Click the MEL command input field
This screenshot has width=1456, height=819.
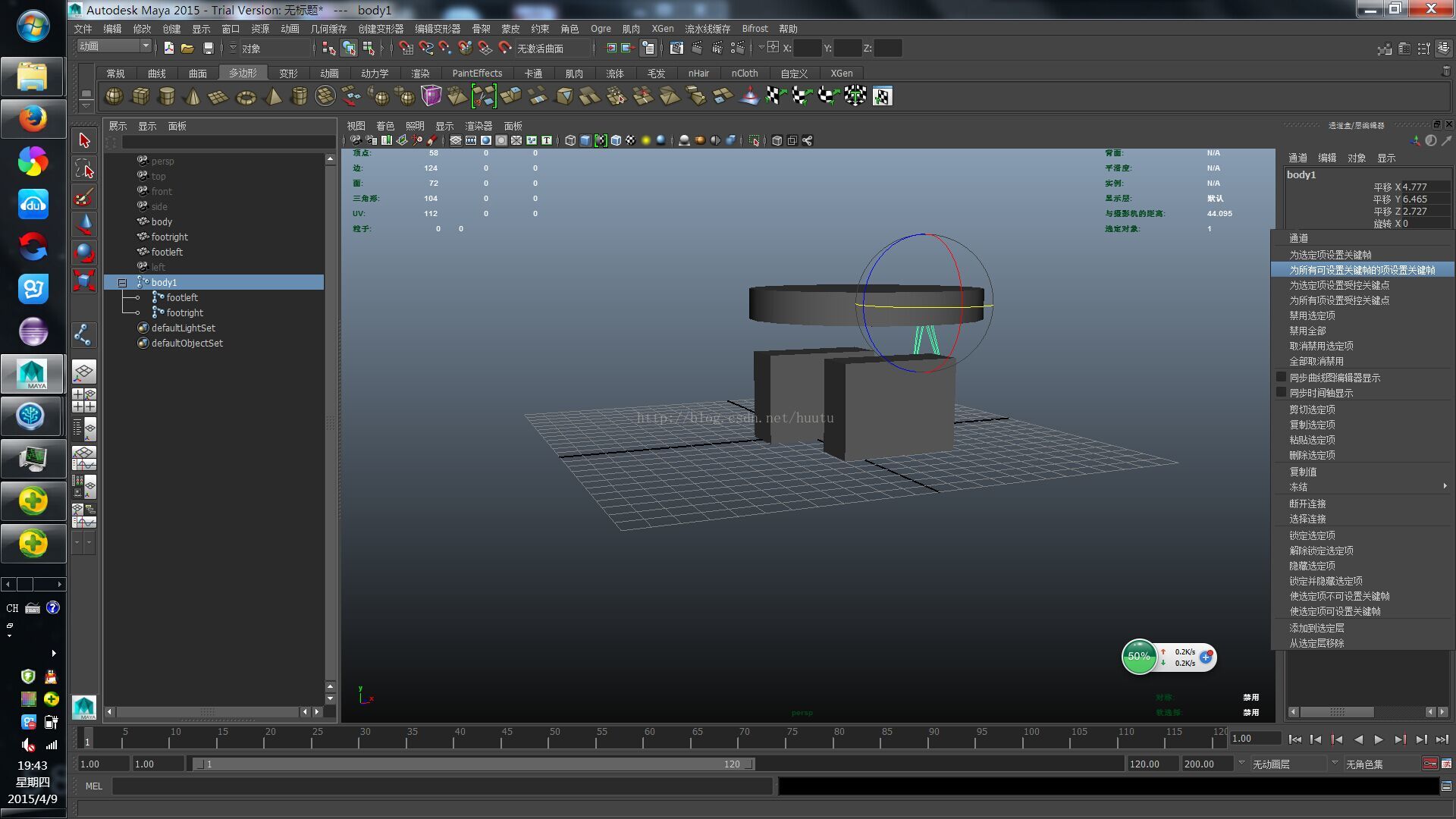point(442,786)
